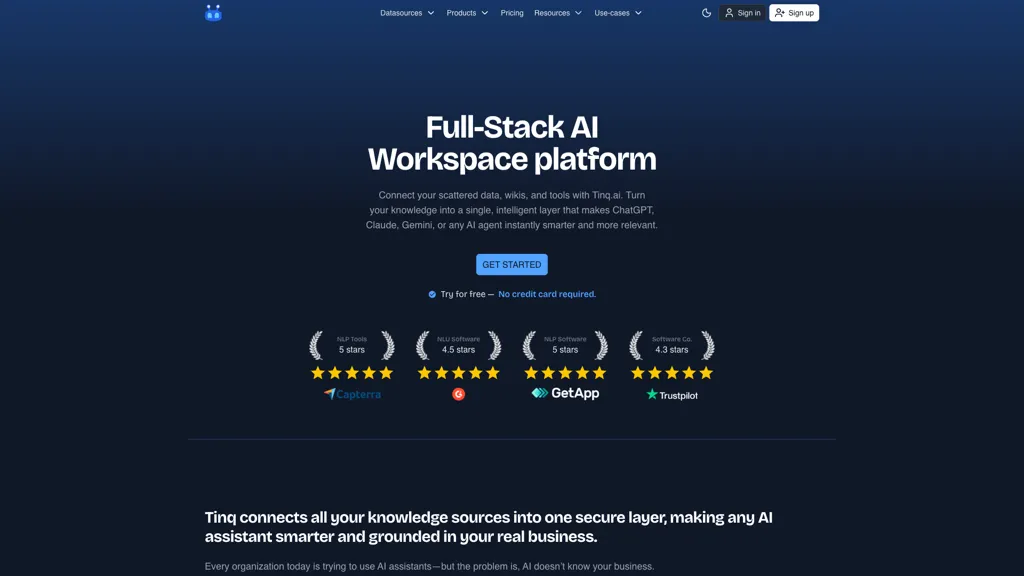Click the NLP Tools 5 stars laurel badge
This screenshot has height=576, width=1024.
point(352,345)
